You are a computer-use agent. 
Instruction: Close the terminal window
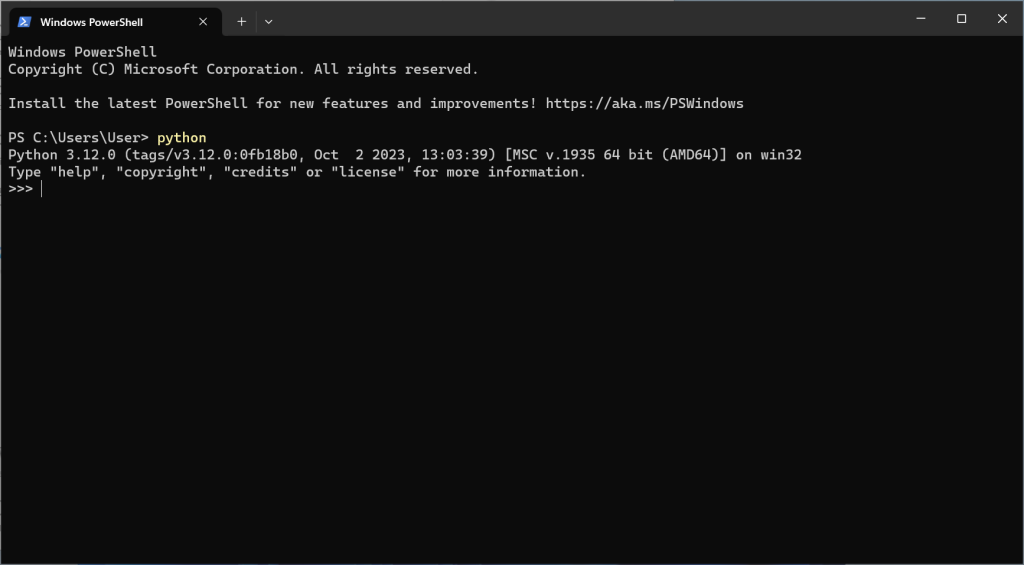(1002, 19)
